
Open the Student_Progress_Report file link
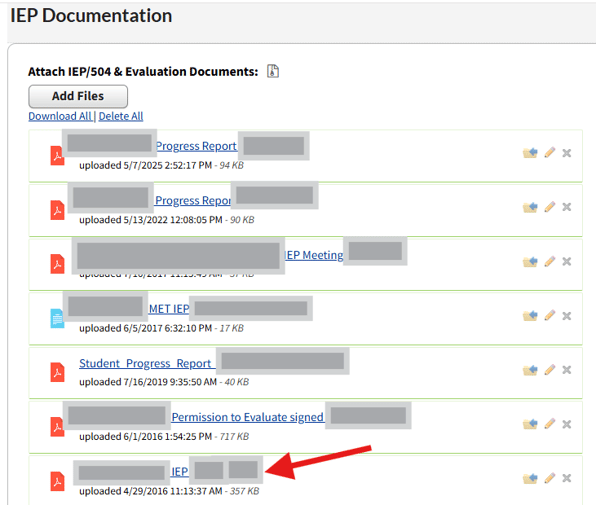coord(147,364)
